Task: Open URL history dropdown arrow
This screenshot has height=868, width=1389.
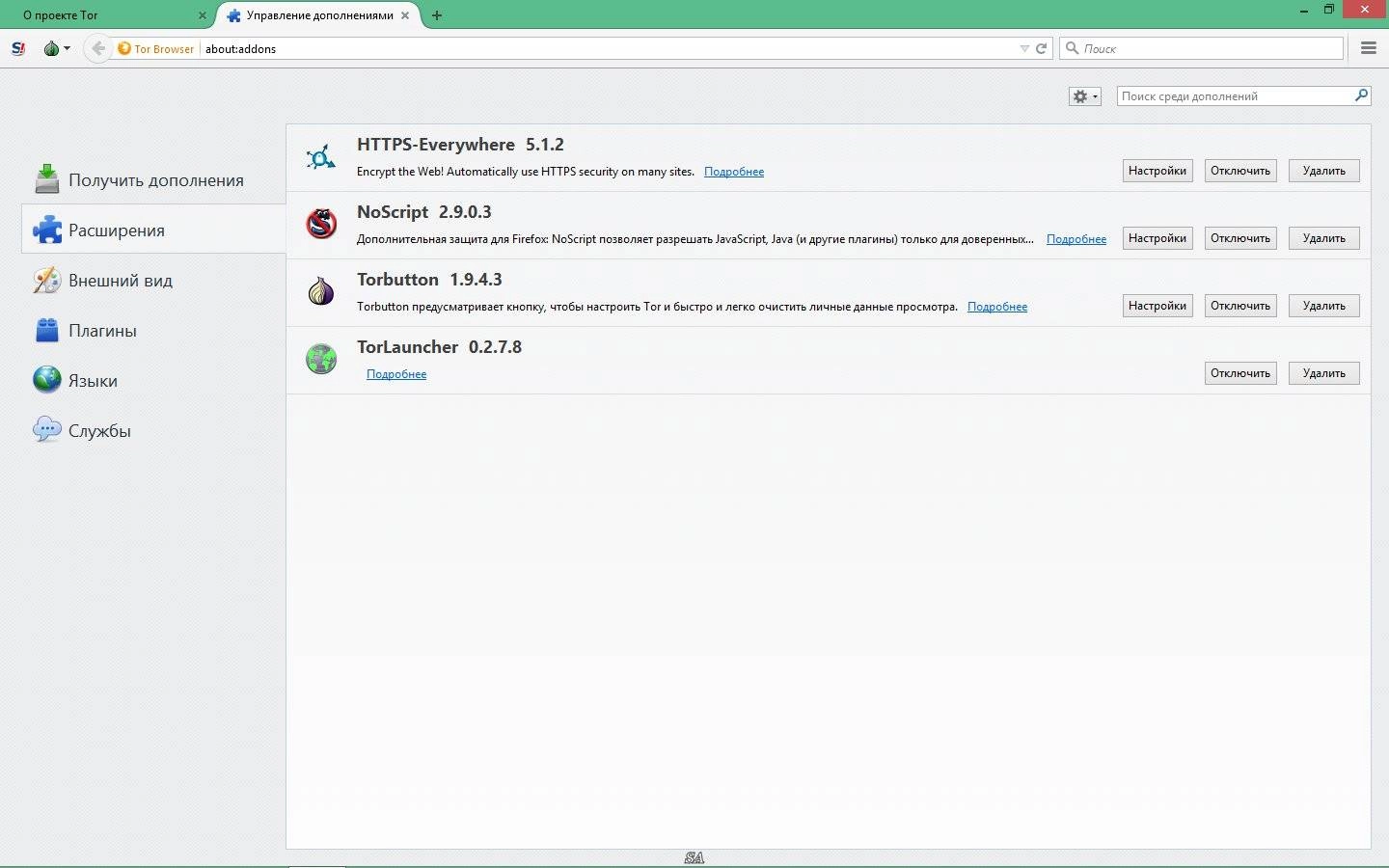Action: (1024, 48)
